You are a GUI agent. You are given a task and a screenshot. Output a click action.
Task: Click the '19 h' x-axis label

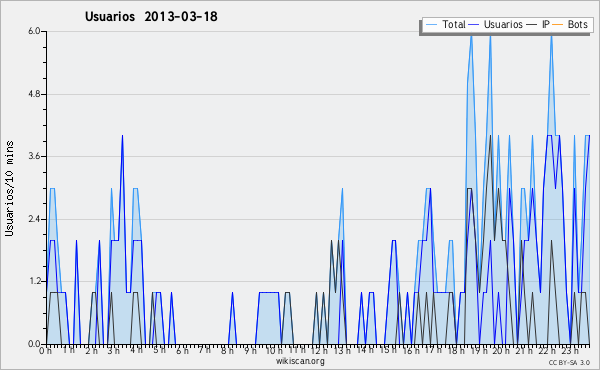click(x=478, y=350)
